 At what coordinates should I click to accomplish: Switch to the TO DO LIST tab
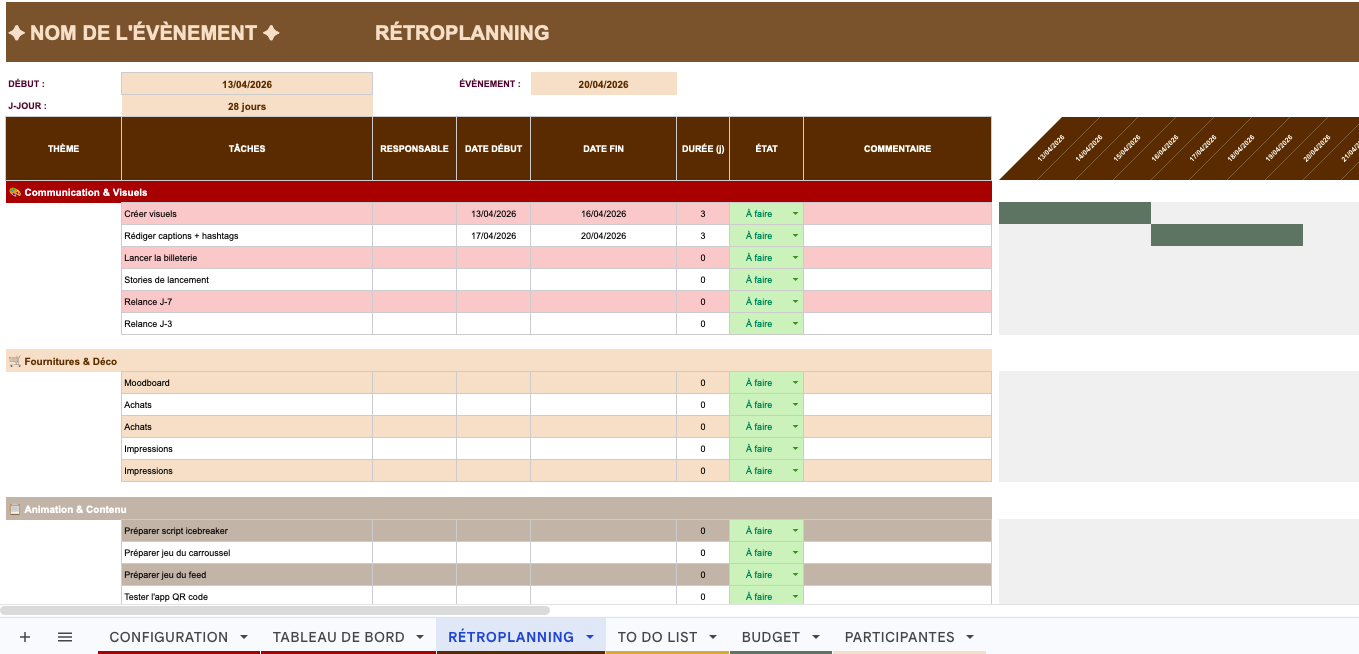coord(657,637)
